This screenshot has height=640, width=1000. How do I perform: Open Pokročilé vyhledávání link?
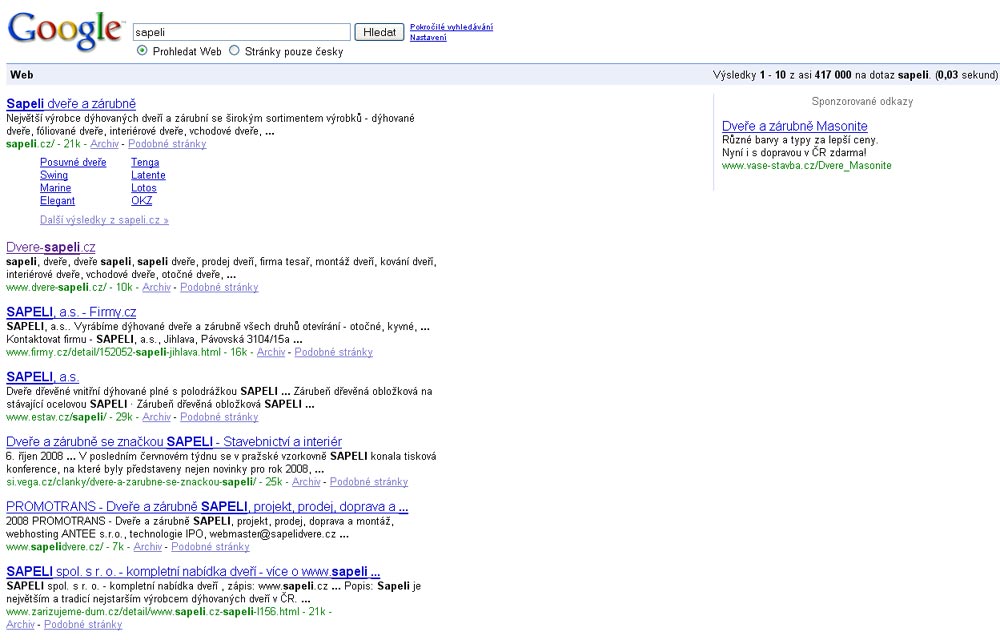(452, 27)
